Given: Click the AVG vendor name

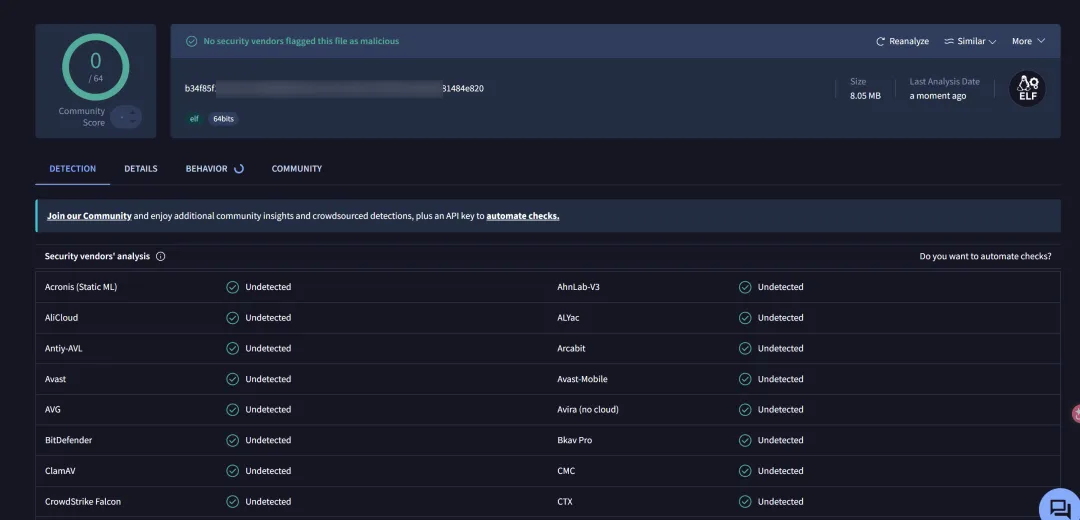Looking at the screenshot, I should click(53, 410).
